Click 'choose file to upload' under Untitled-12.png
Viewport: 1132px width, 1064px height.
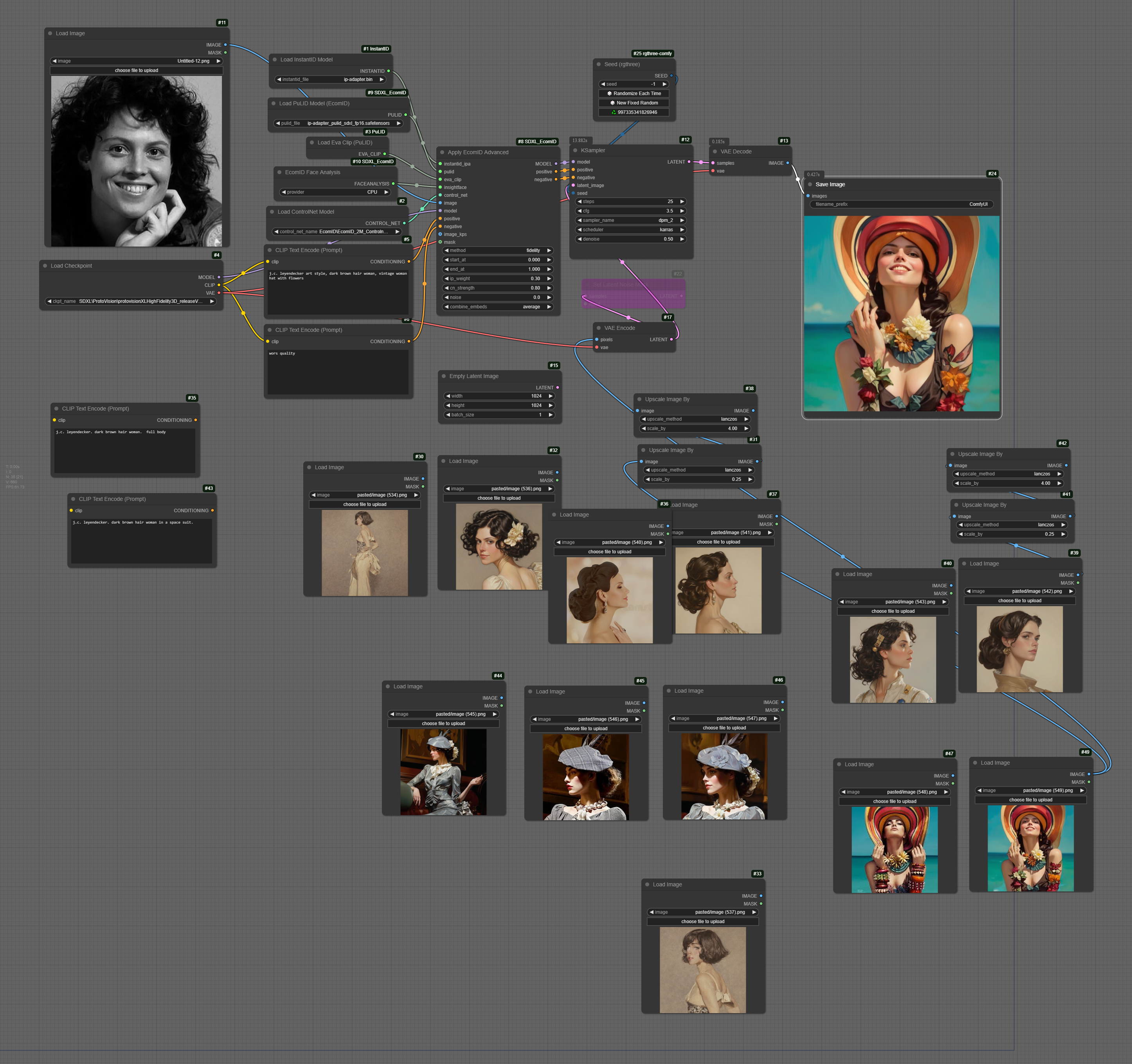pos(137,70)
